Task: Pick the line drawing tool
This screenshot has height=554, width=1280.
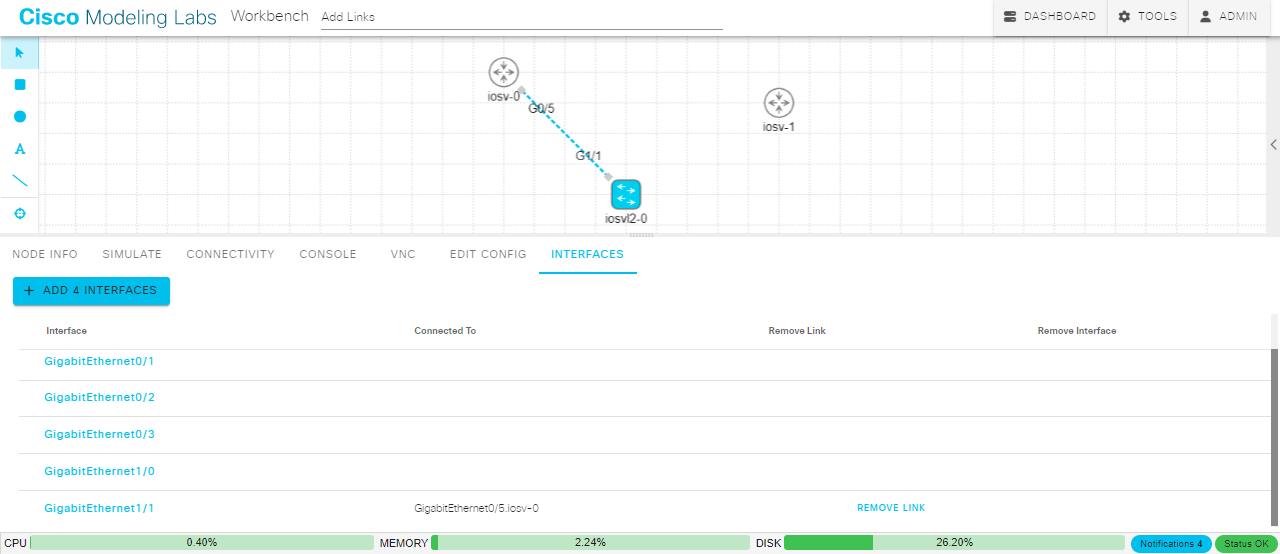Action: click(x=19, y=181)
